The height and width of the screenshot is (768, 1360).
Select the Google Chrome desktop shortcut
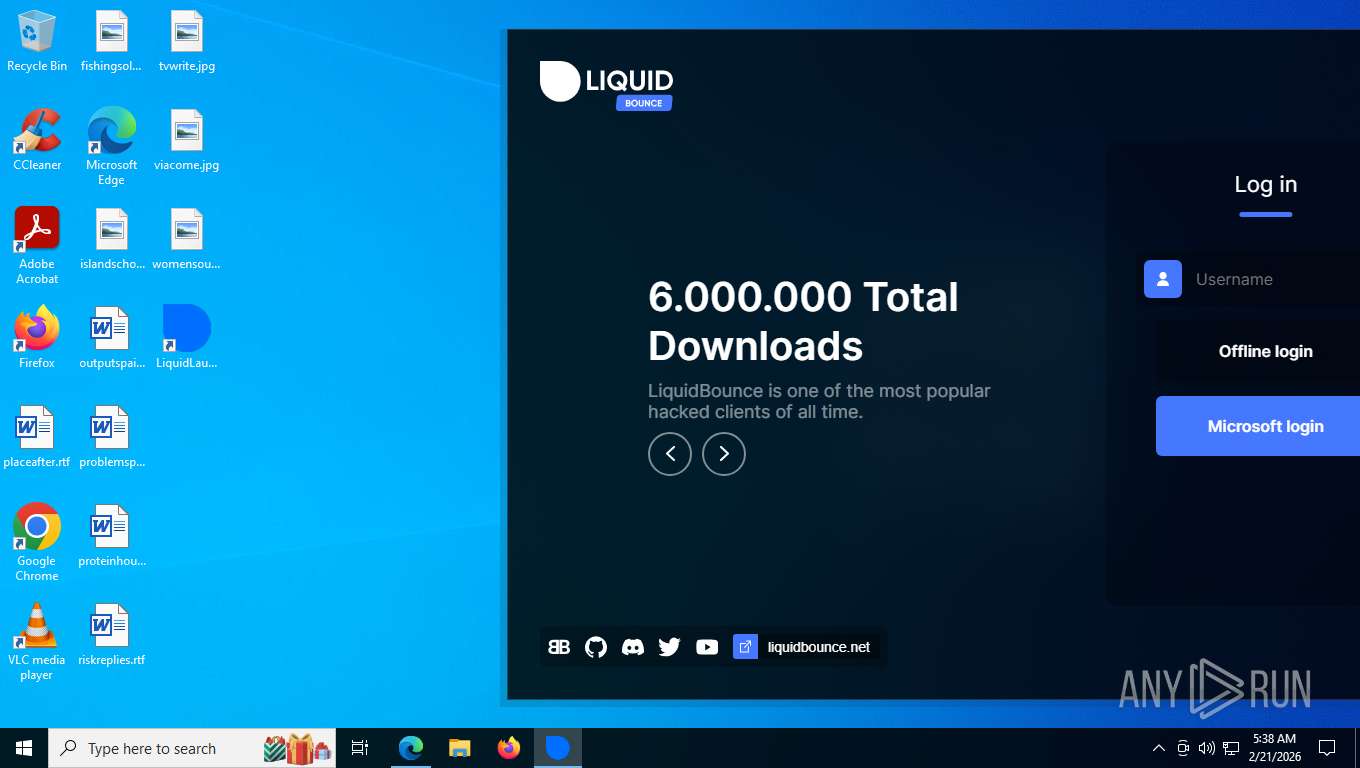(37, 542)
